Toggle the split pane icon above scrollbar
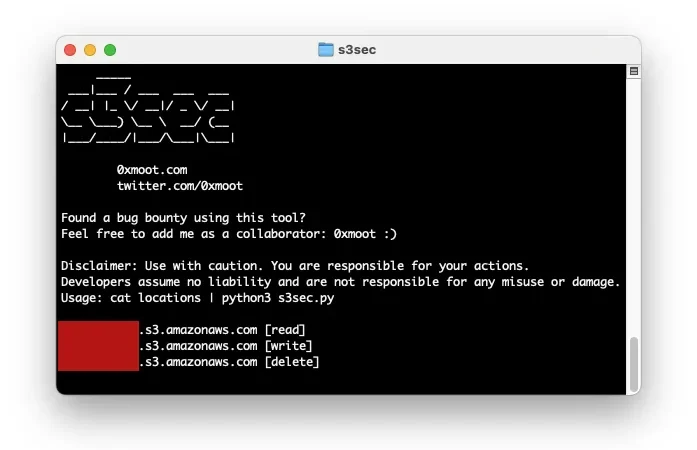 tap(633, 71)
